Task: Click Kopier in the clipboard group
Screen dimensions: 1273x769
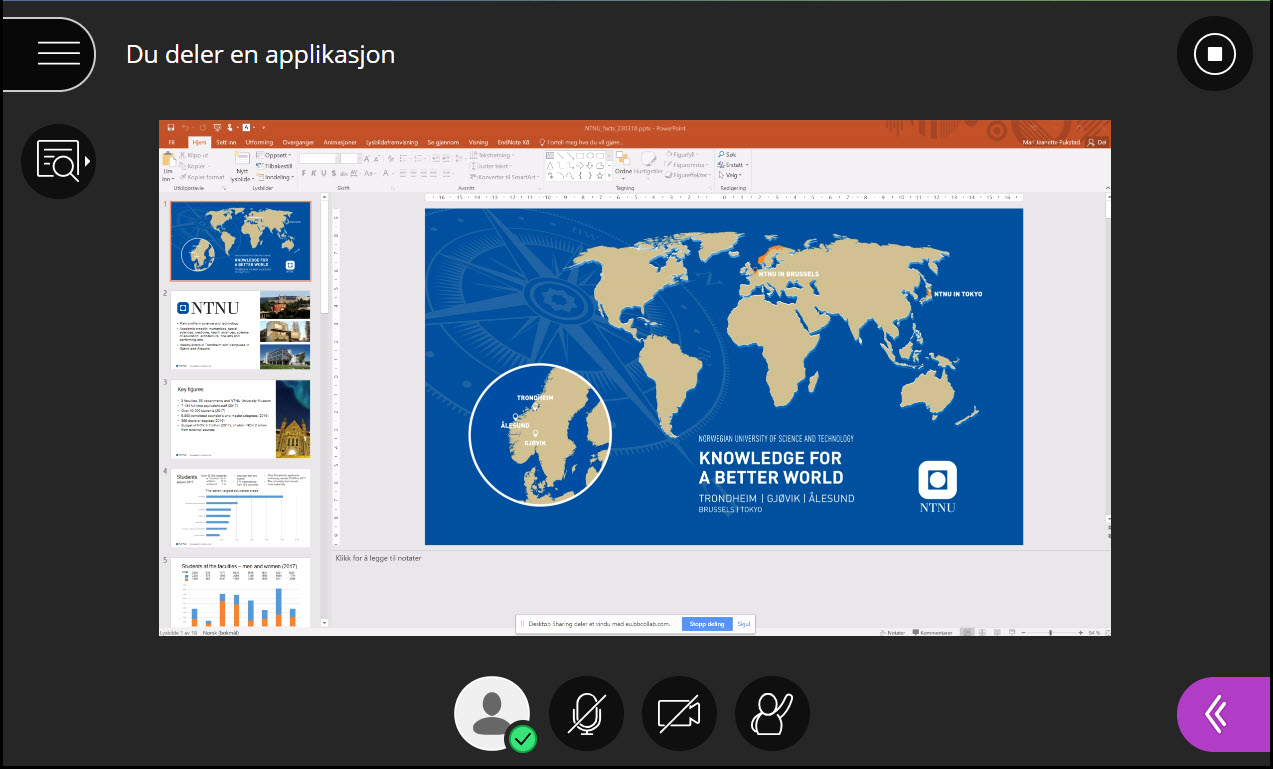Action: [x=193, y=166]
